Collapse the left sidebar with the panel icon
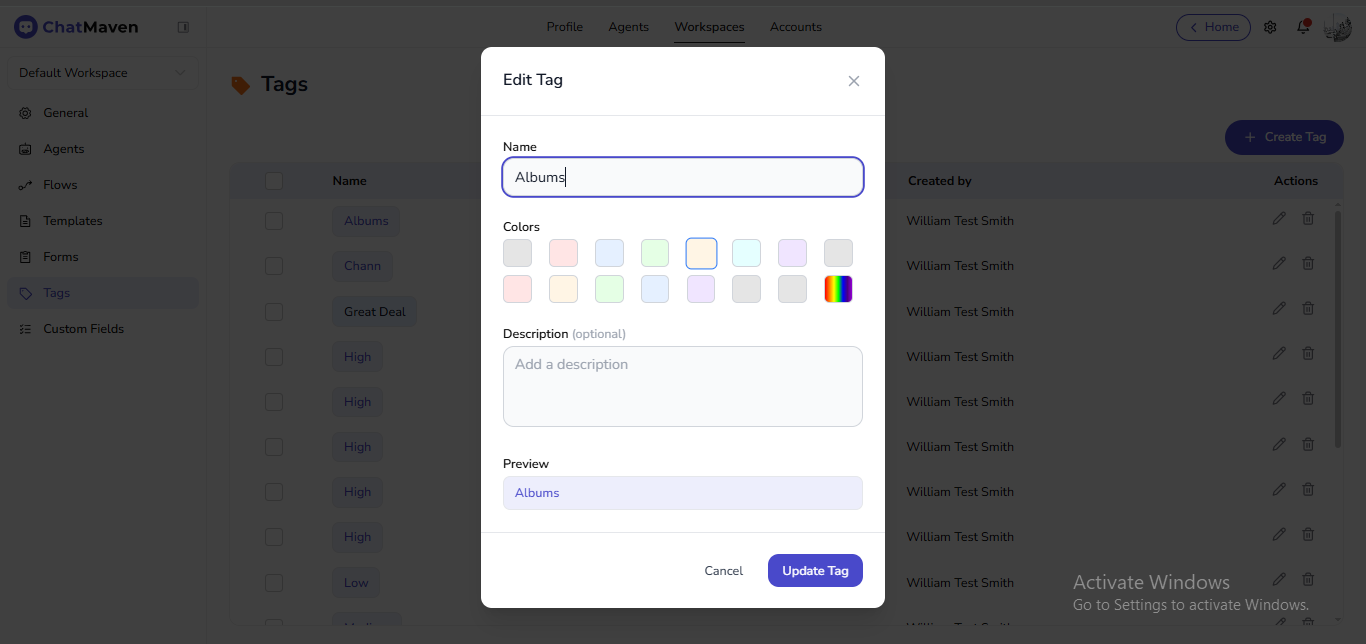Screen dimensions: 1366x644 [184, 27]
